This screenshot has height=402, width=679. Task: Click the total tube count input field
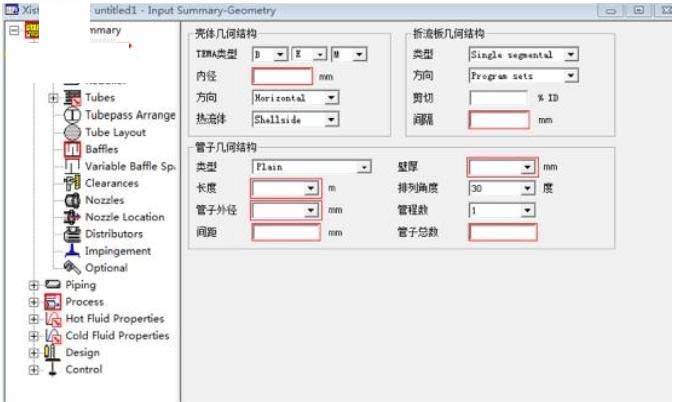(503, 233)
